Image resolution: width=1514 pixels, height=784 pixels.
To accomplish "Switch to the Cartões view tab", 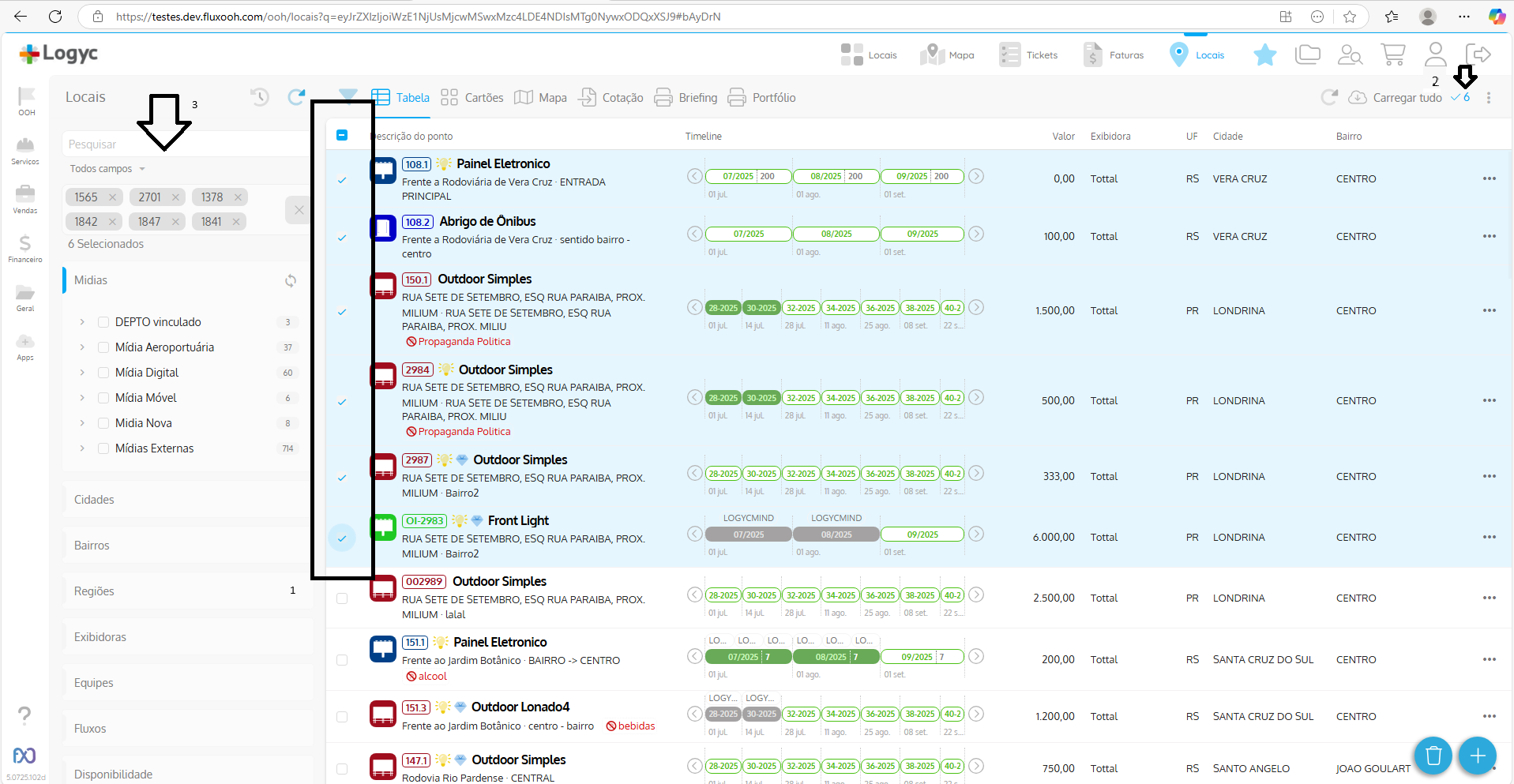I will pos(472,98).
